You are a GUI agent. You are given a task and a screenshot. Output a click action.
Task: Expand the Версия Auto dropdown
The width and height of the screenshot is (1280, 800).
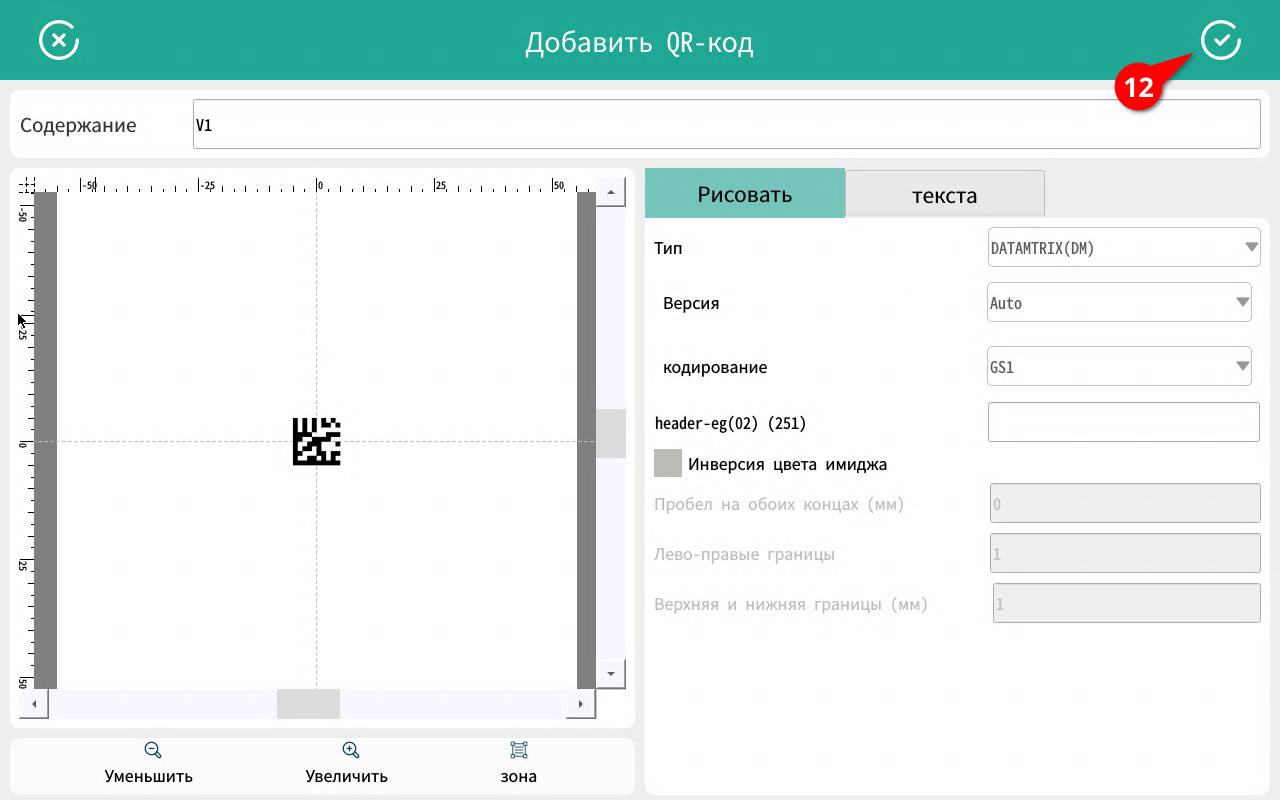point(1119,302)
